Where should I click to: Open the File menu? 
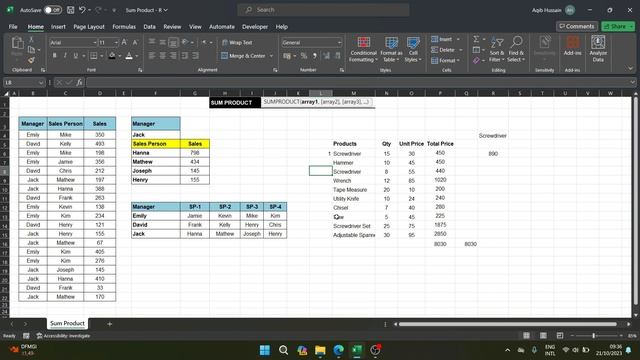[13, 27]
